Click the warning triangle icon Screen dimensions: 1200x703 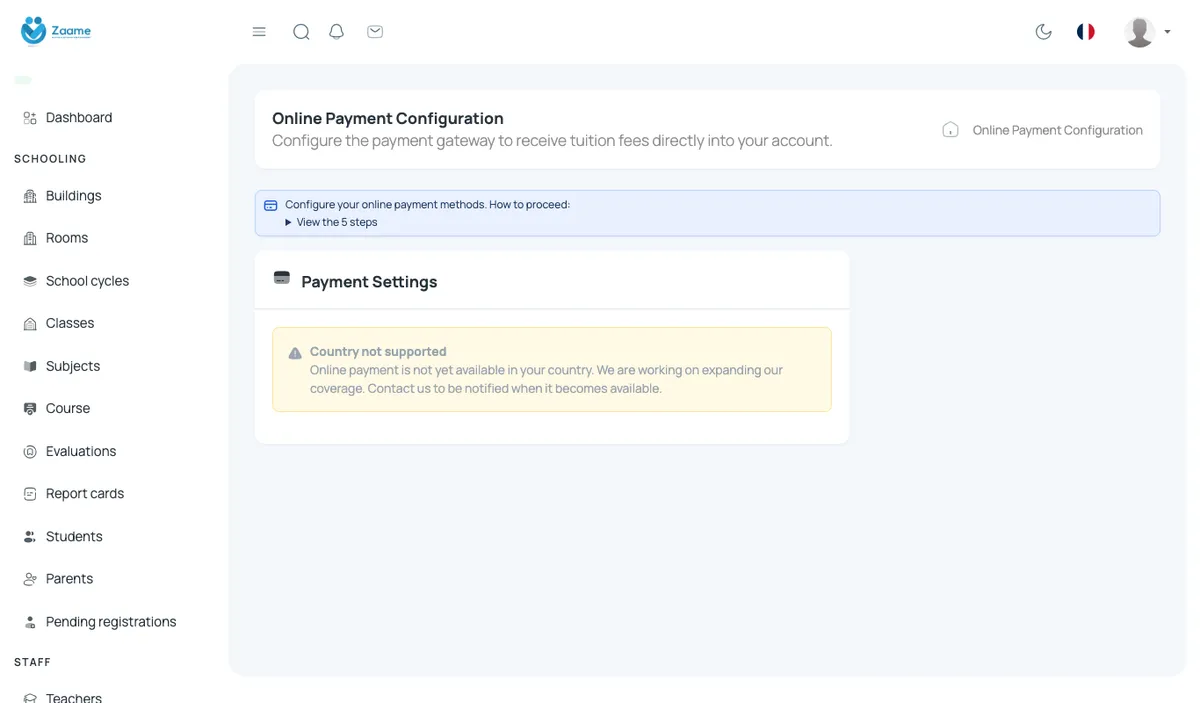coord(295,353)
